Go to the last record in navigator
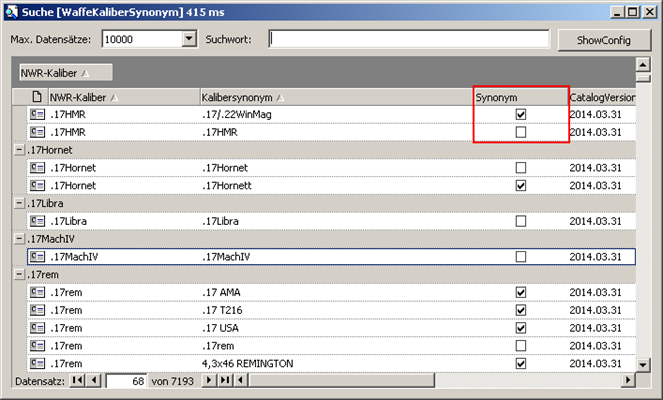Image resolution: width=663 pixels, height=400 pixels. (x=226, y=381)
